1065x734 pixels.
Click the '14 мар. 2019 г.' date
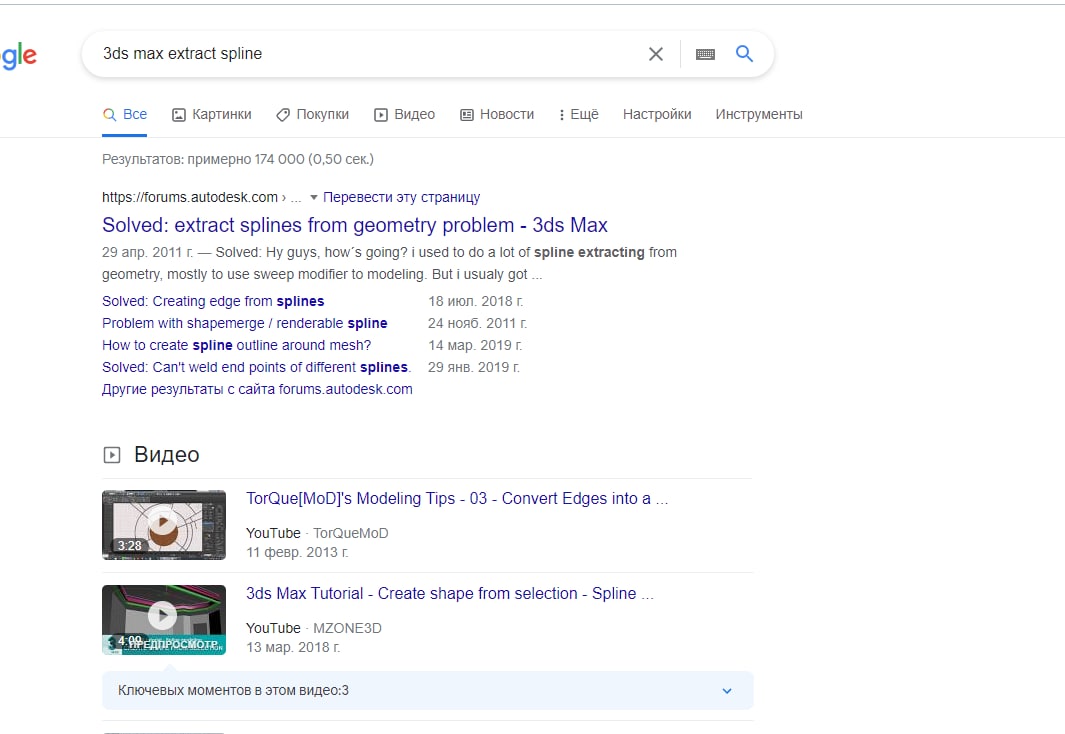(x=475, y=345)
